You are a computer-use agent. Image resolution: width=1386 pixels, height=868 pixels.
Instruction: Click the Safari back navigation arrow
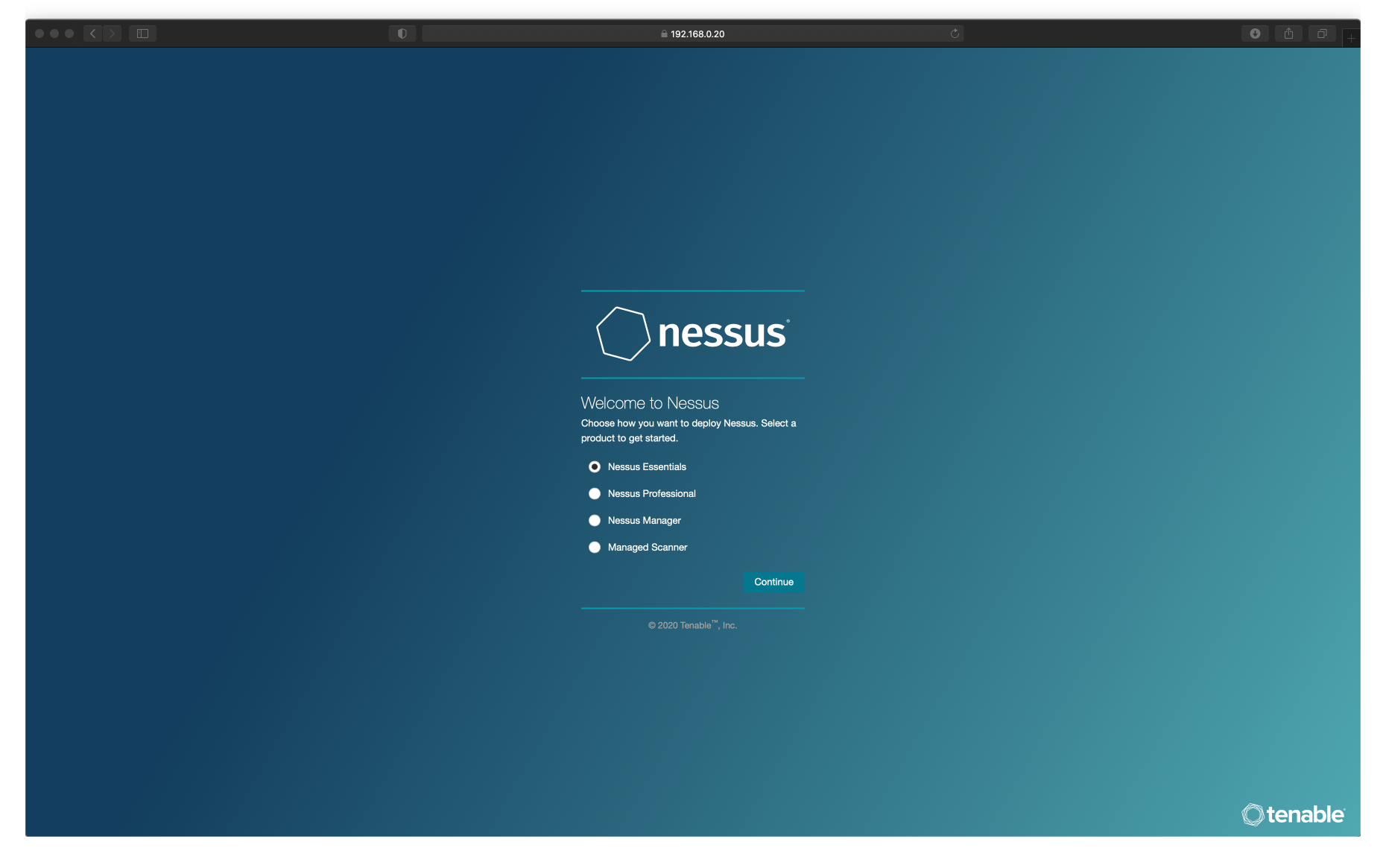tap(92, 33)
